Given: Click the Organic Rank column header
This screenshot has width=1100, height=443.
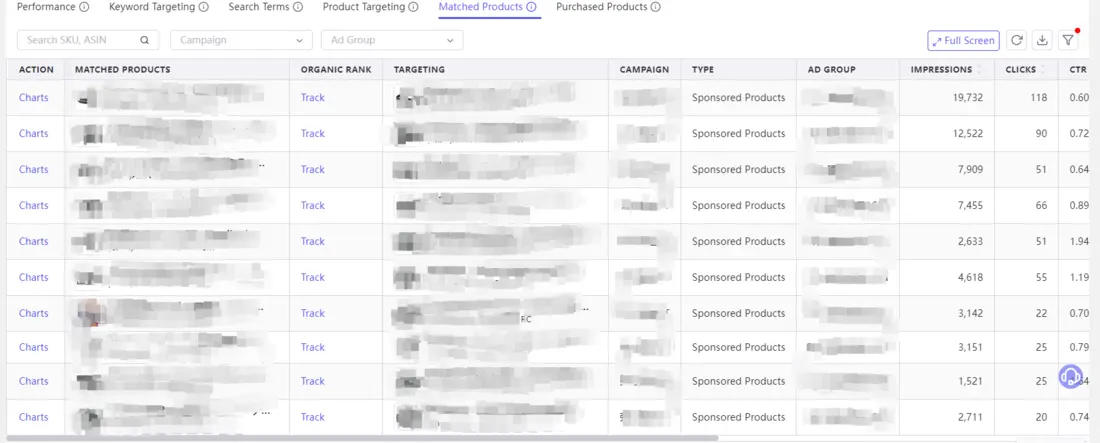Looking at the screenshot, I should click(336, 70).
